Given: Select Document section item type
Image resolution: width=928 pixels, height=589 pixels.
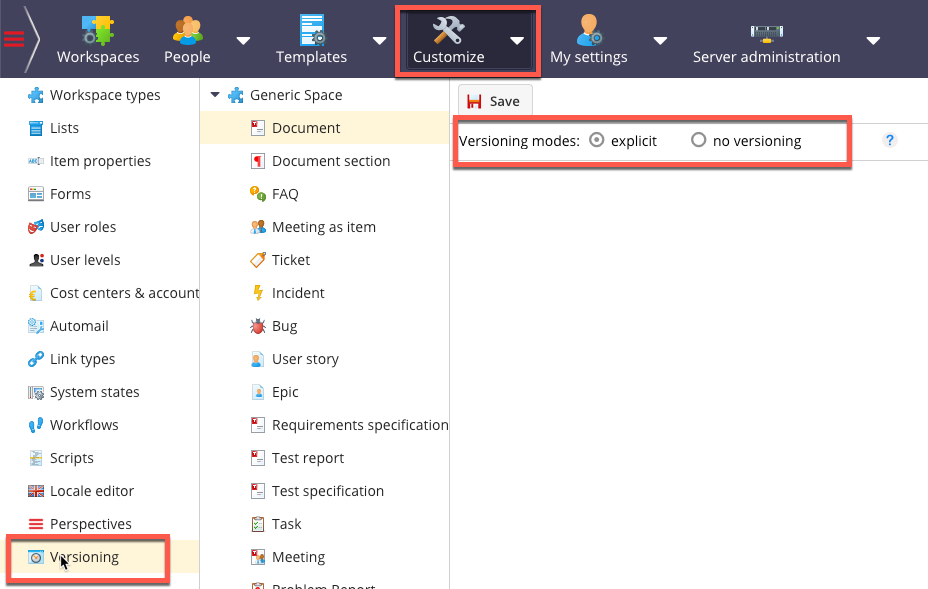Looking at the screenshot, I should point(330,161).
